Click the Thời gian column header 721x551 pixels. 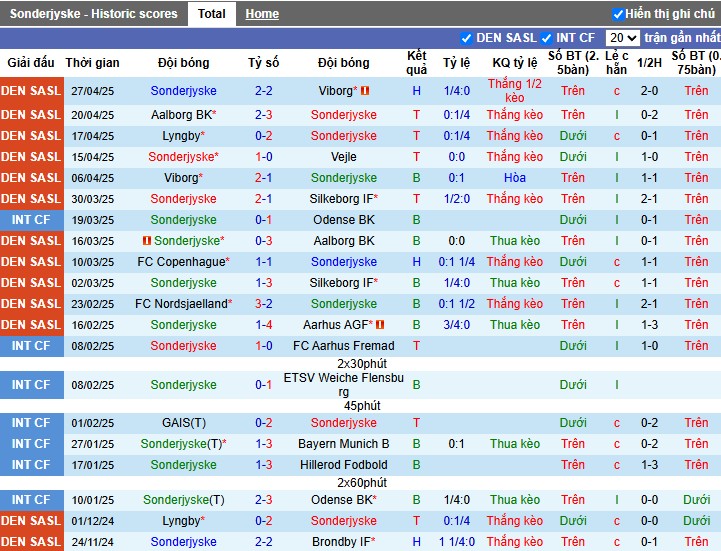[92, 63]
